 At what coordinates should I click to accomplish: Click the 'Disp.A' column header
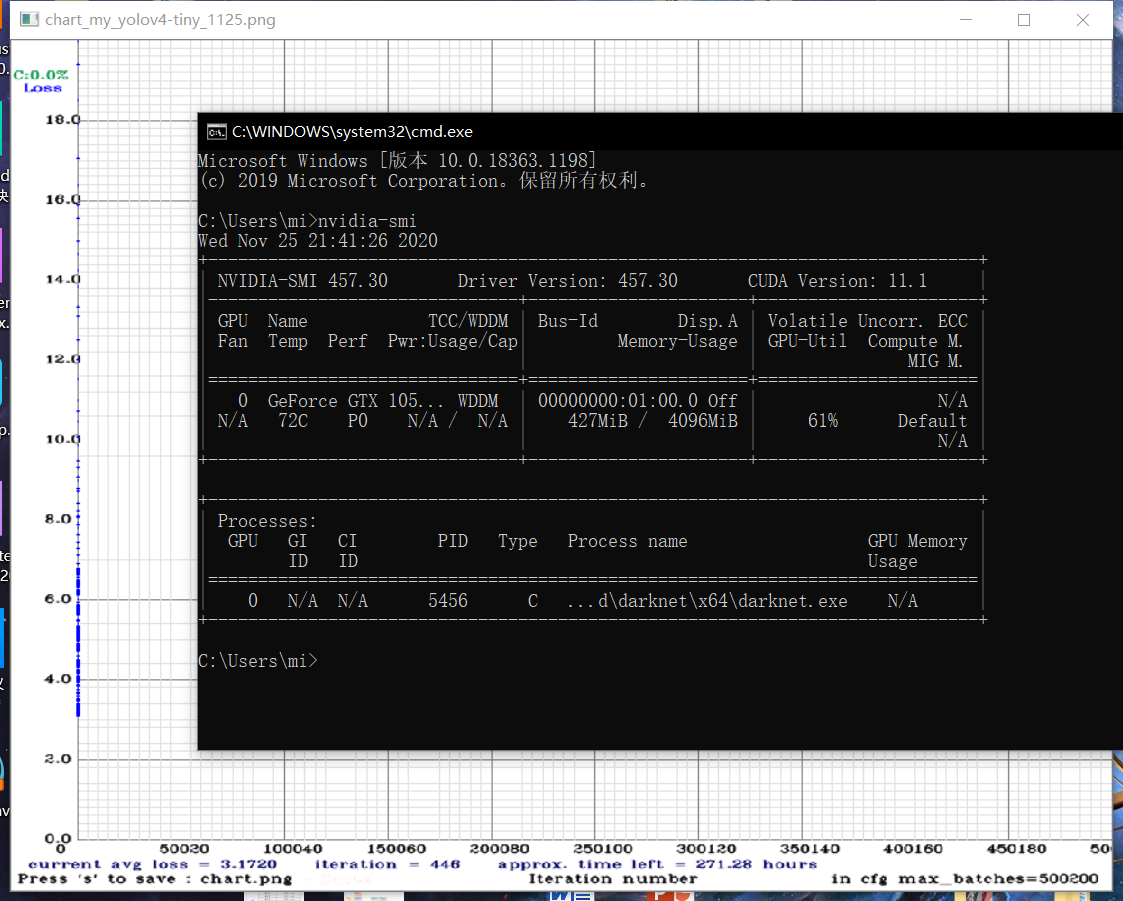click(708, 321)
